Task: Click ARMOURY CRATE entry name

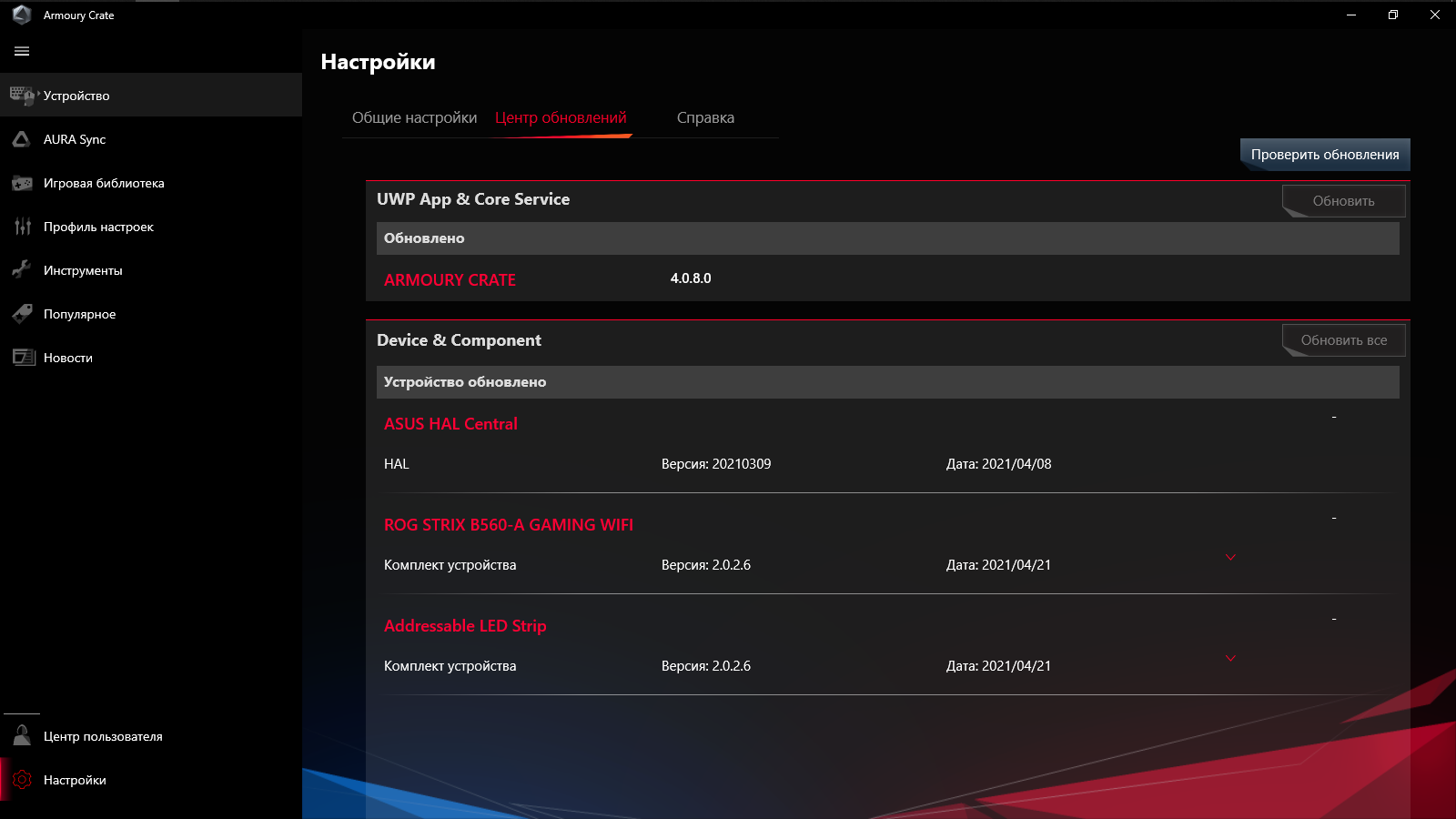Action: 450,280
